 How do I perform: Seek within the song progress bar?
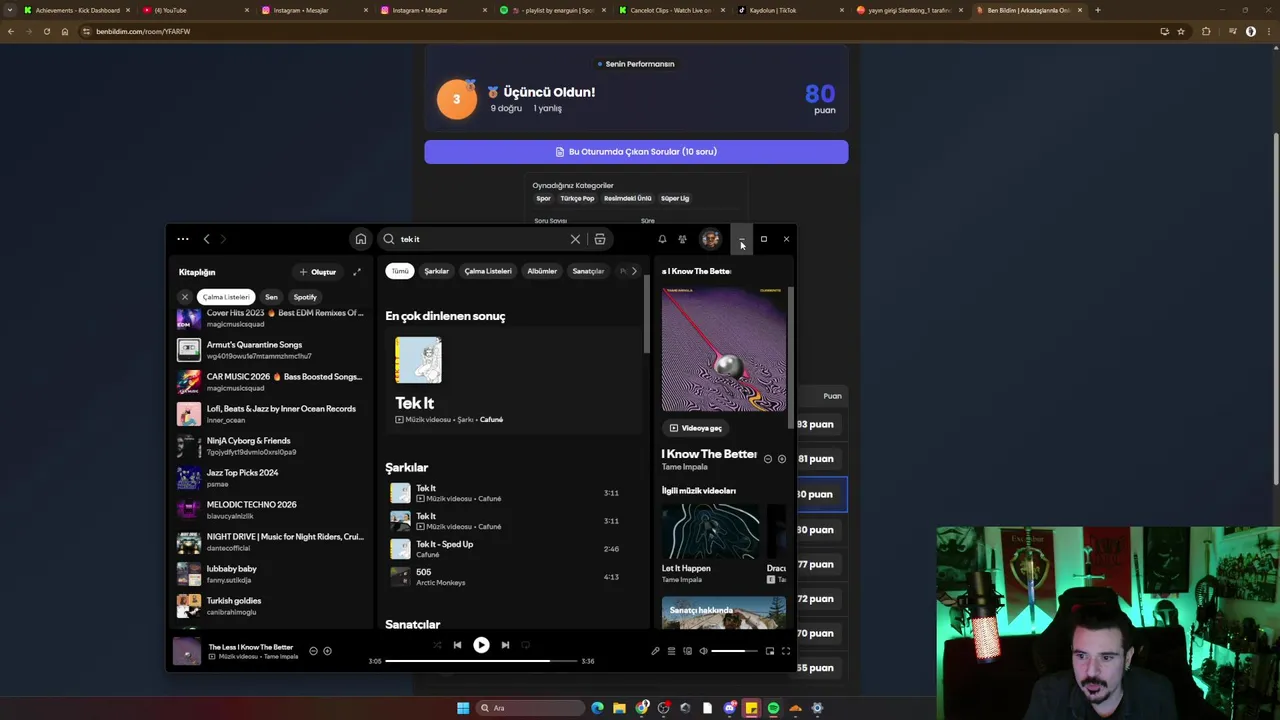[481, 661]
